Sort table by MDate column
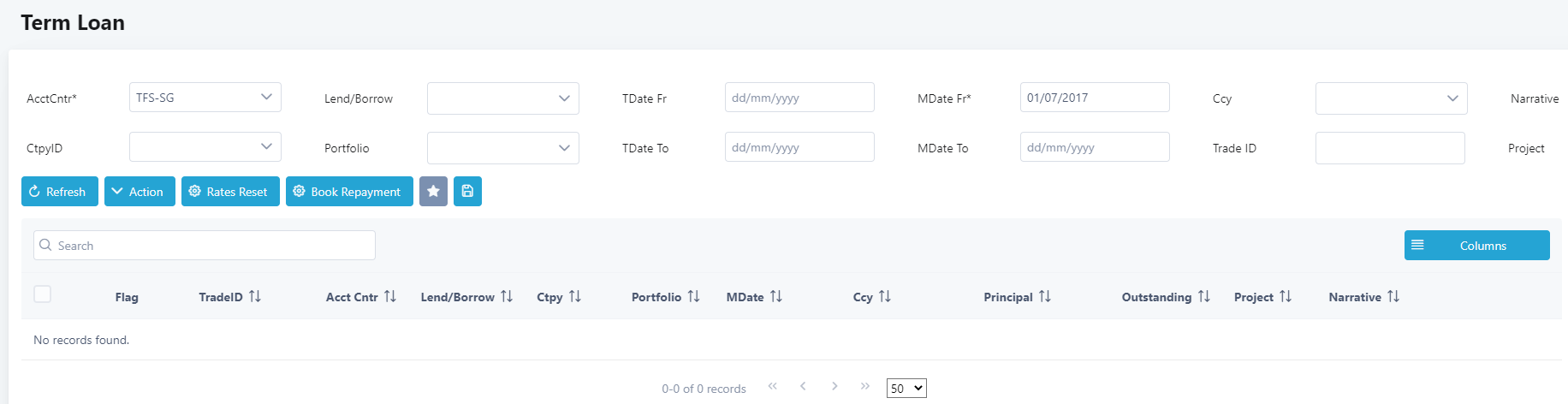1568x404 pixels. (776, 297)
